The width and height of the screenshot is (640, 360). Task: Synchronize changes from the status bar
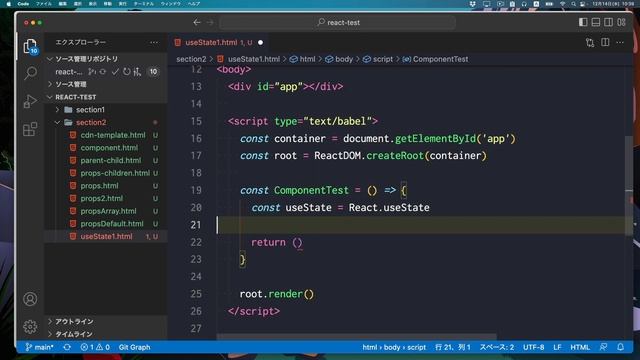[x=67, y=347]
